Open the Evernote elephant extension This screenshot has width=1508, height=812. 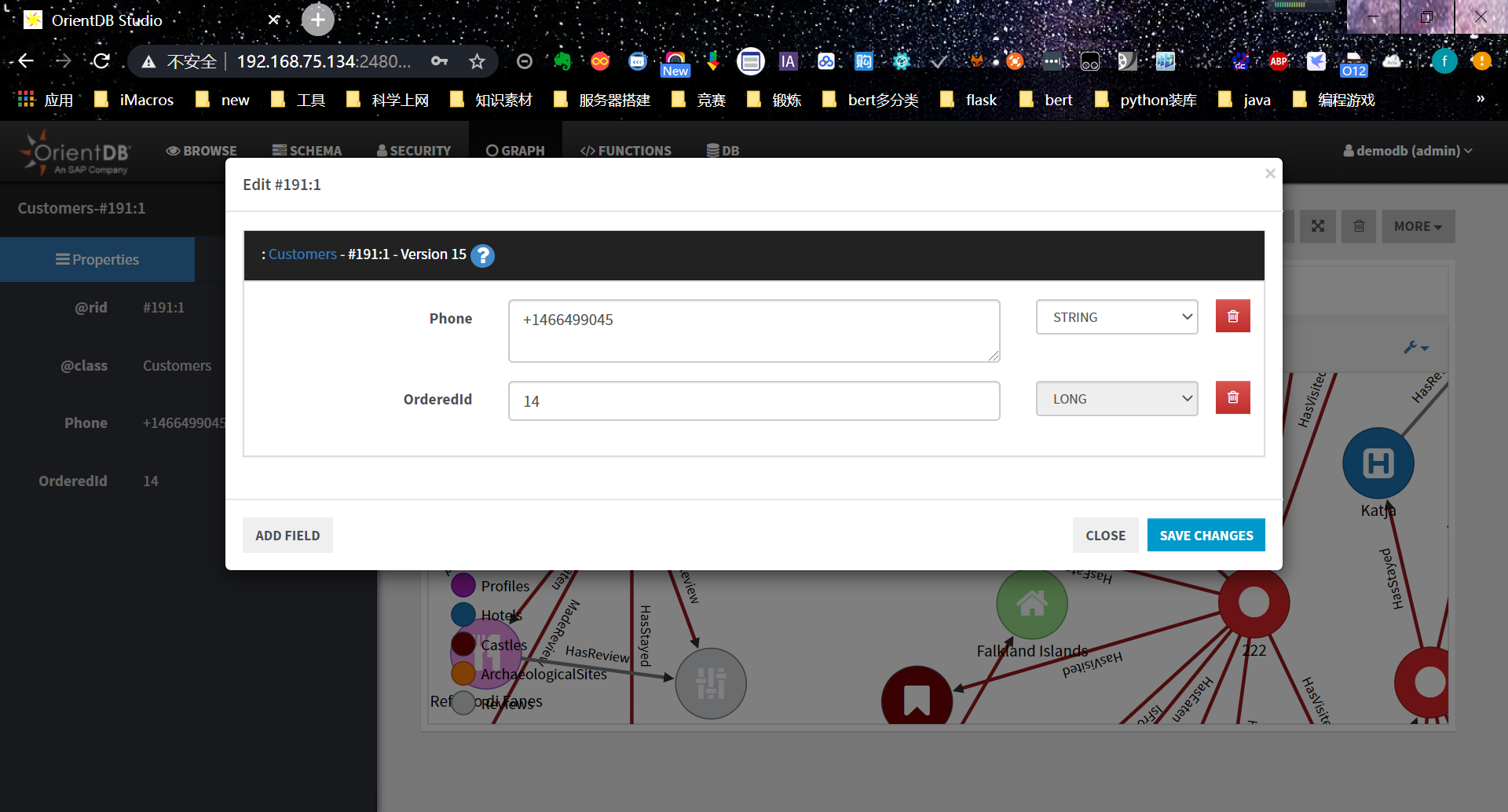pyautogui.click(x=562, y=61)
